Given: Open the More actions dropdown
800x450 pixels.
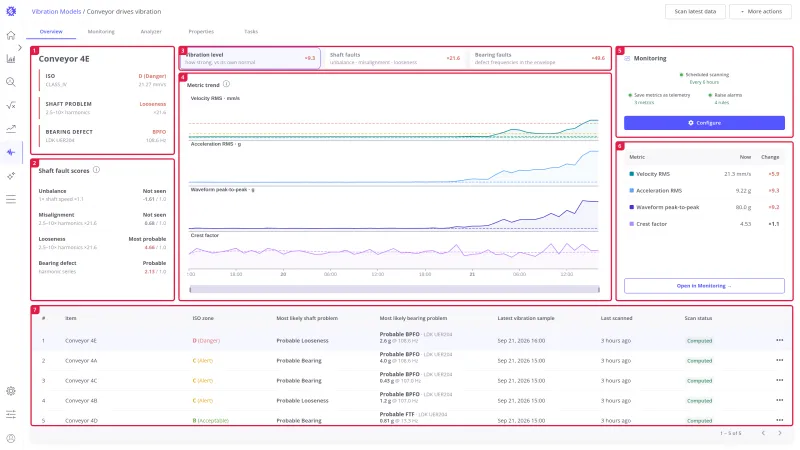Looking at the screenshot, I should [x=761, y=11].
